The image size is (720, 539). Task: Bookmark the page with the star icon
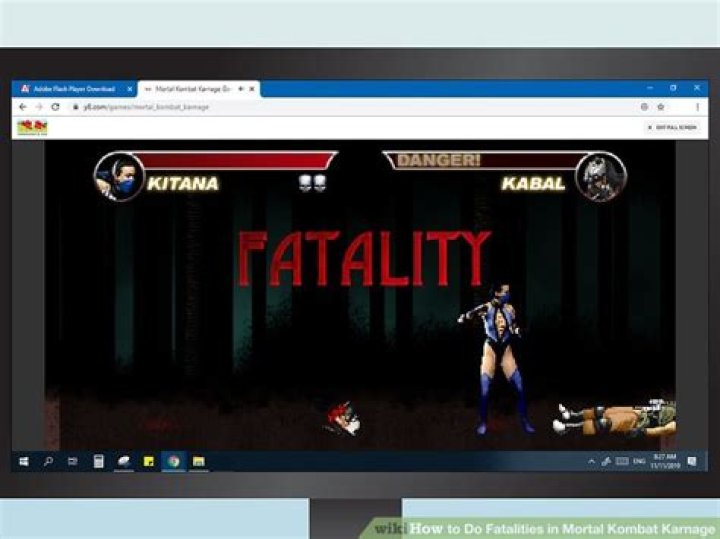coord(661,107)
